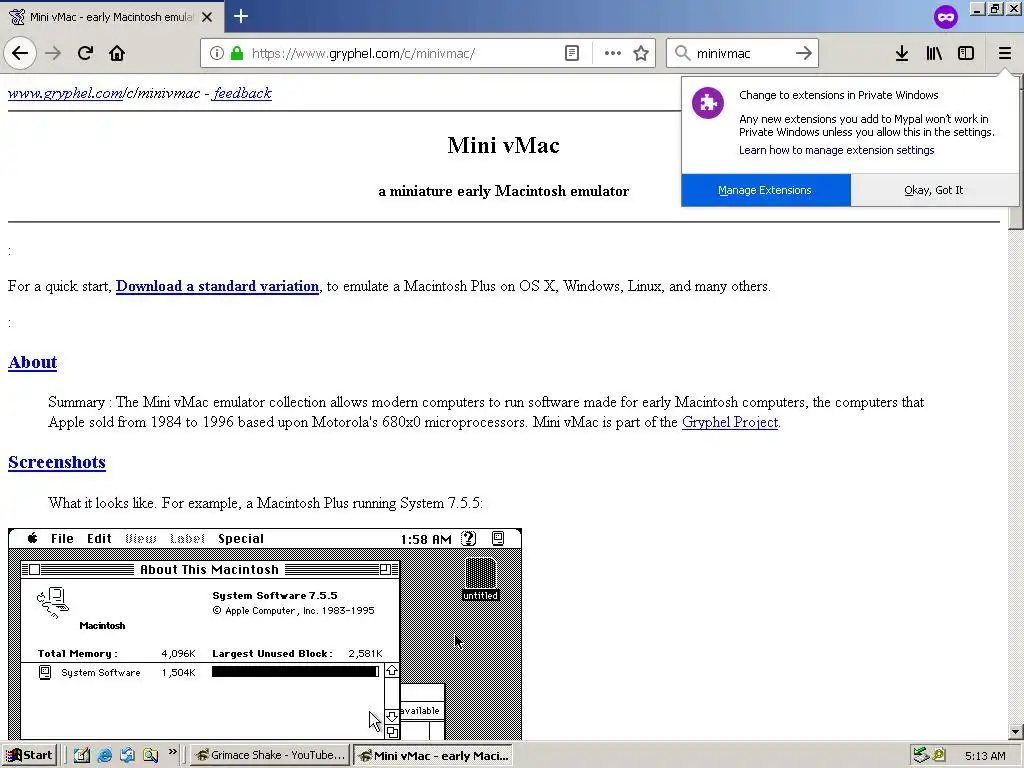Follow the Gryphel Project link
The height and width of the screenshot is (768, 1024).
(730, 422)
